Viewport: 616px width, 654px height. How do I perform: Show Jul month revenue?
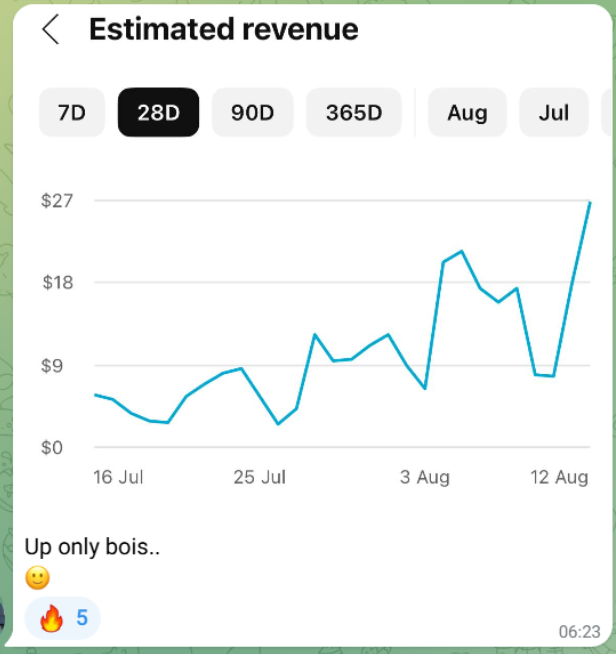(x=553, y=112)
